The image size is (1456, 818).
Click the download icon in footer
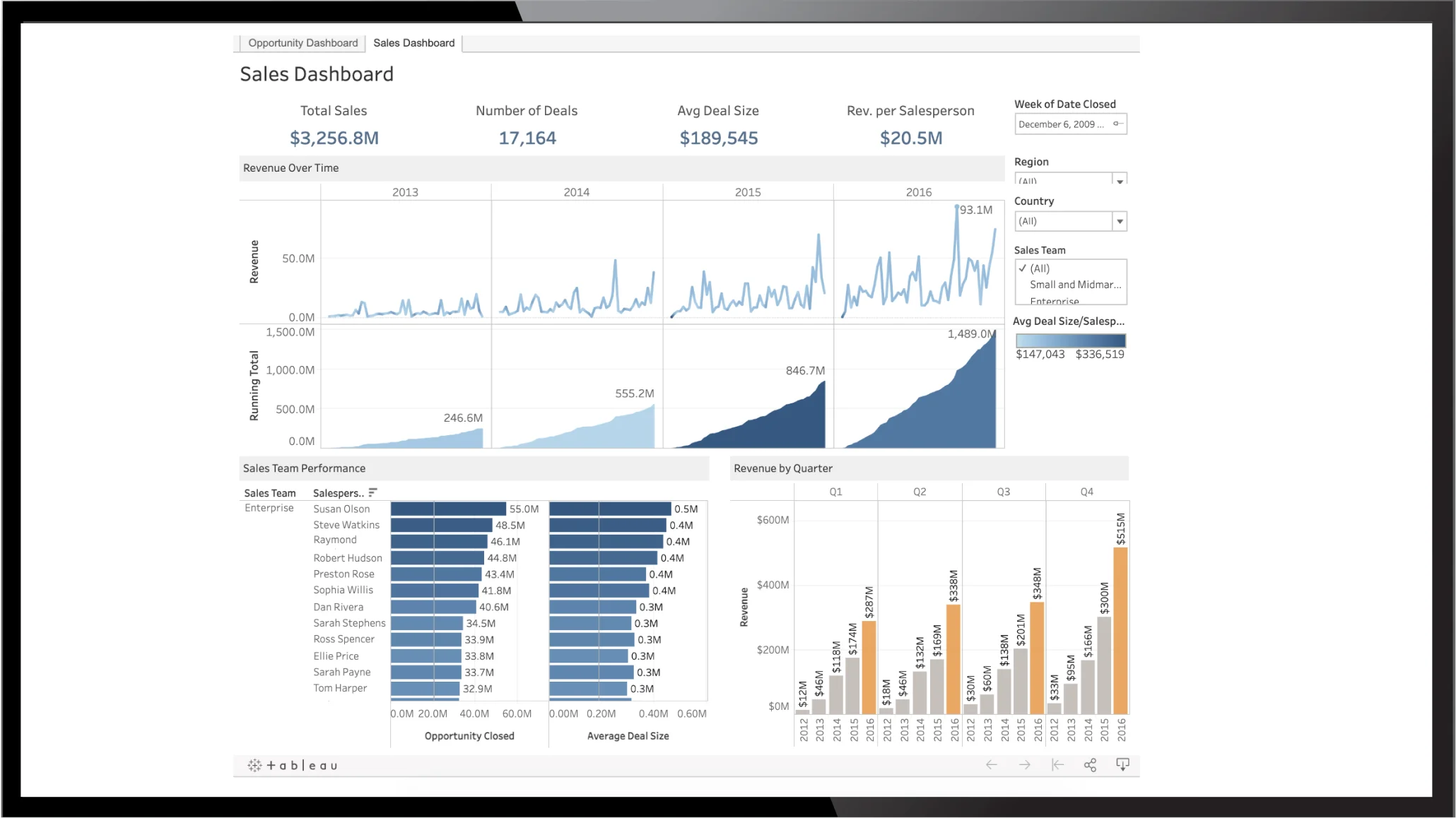tap(1122, 764)
